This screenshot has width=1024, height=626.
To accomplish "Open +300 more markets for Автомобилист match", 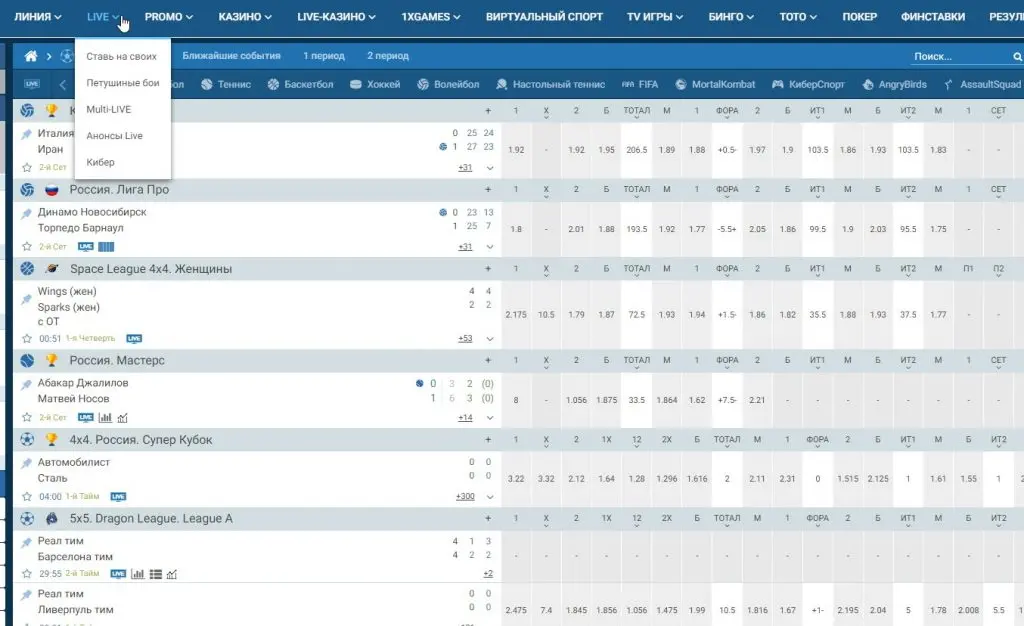I will coord(465,497).
